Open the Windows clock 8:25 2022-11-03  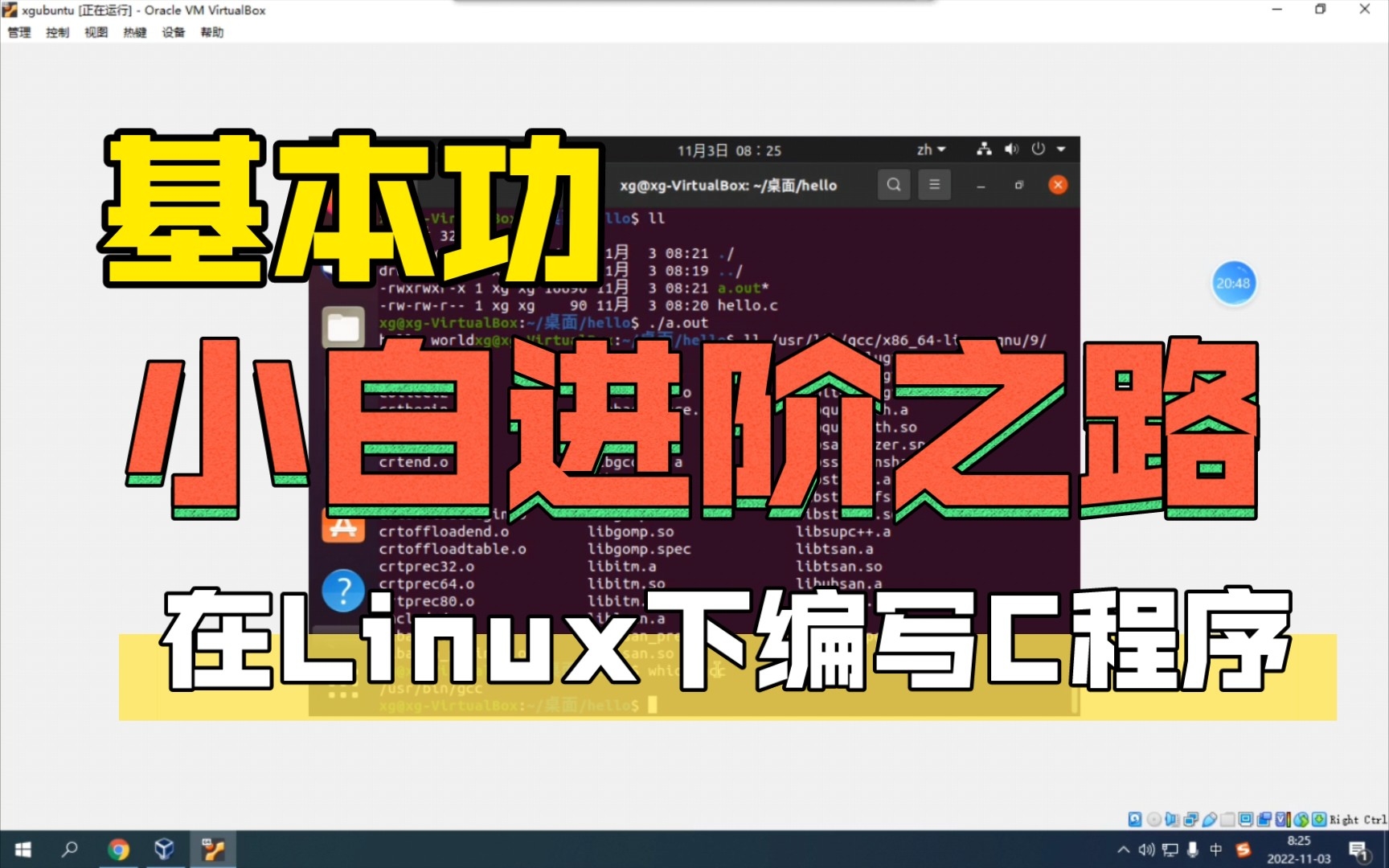click(x=1299, y=850)
